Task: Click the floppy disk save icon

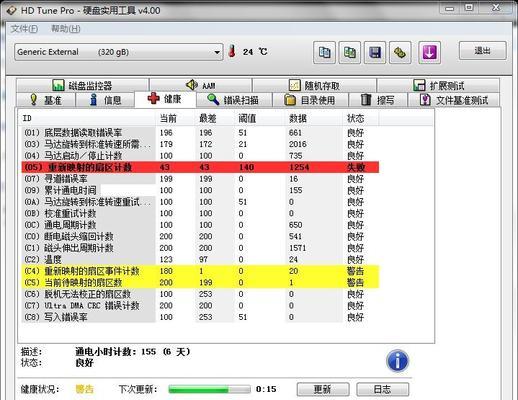Action: click(375, 52)
